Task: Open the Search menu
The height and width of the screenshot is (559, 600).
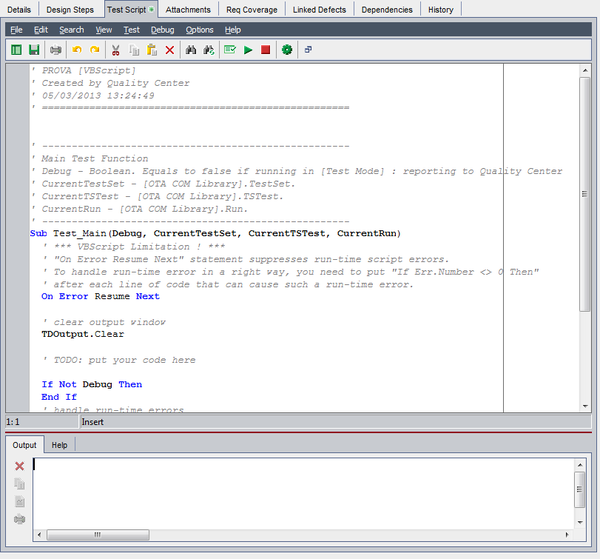Action: pos(72,30)
